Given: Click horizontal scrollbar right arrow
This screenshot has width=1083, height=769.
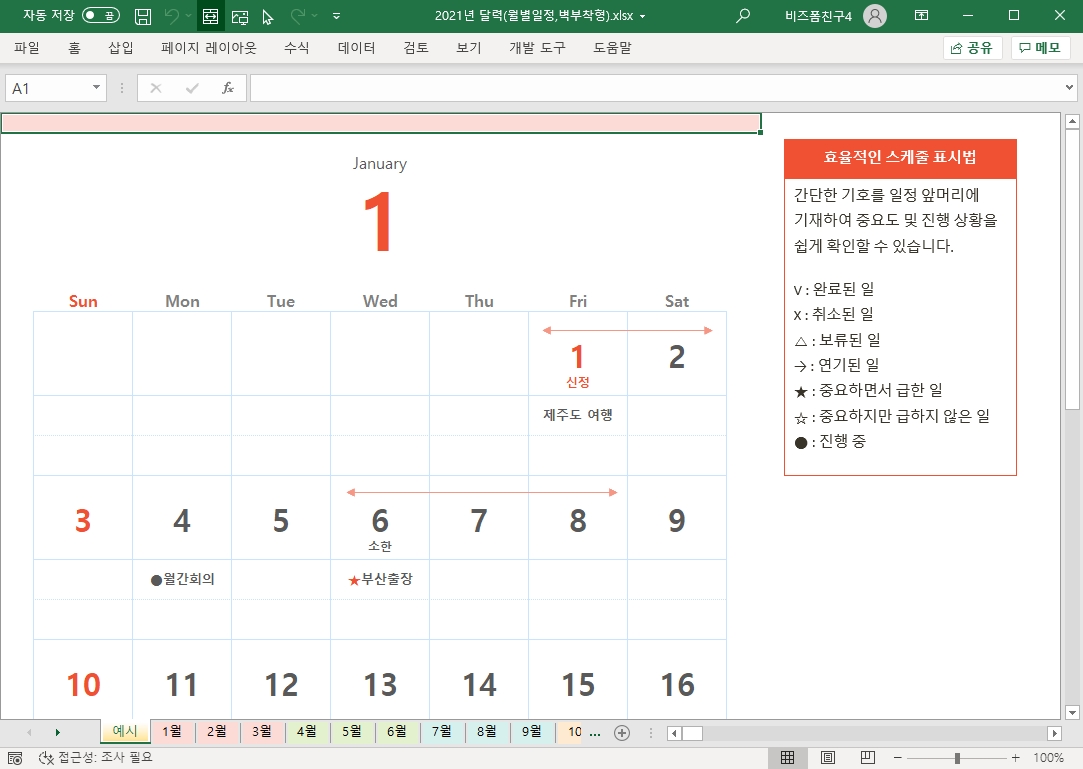Looking at the screenshot, I should [1054, 733].
